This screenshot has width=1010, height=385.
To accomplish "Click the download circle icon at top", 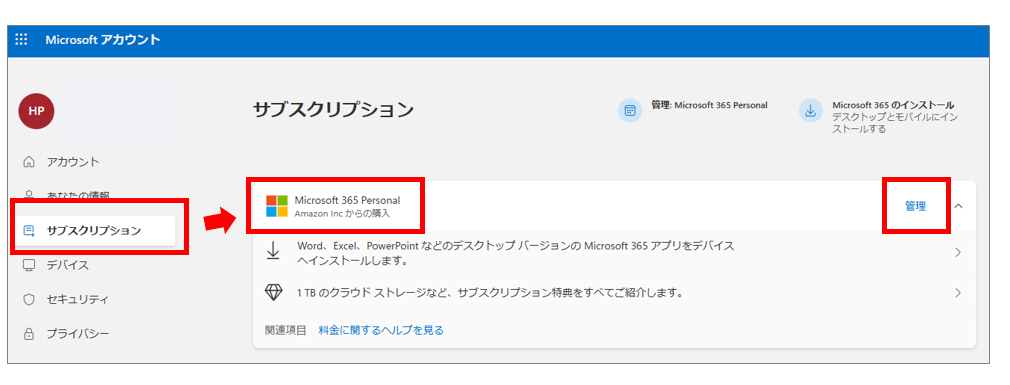I will point(811,111).
